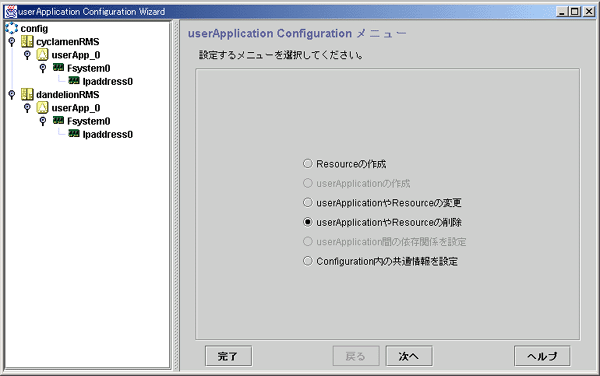
Task: Click Fsystem0 resource icon under dandelionRMS
Action: click(x=59, y=120)
